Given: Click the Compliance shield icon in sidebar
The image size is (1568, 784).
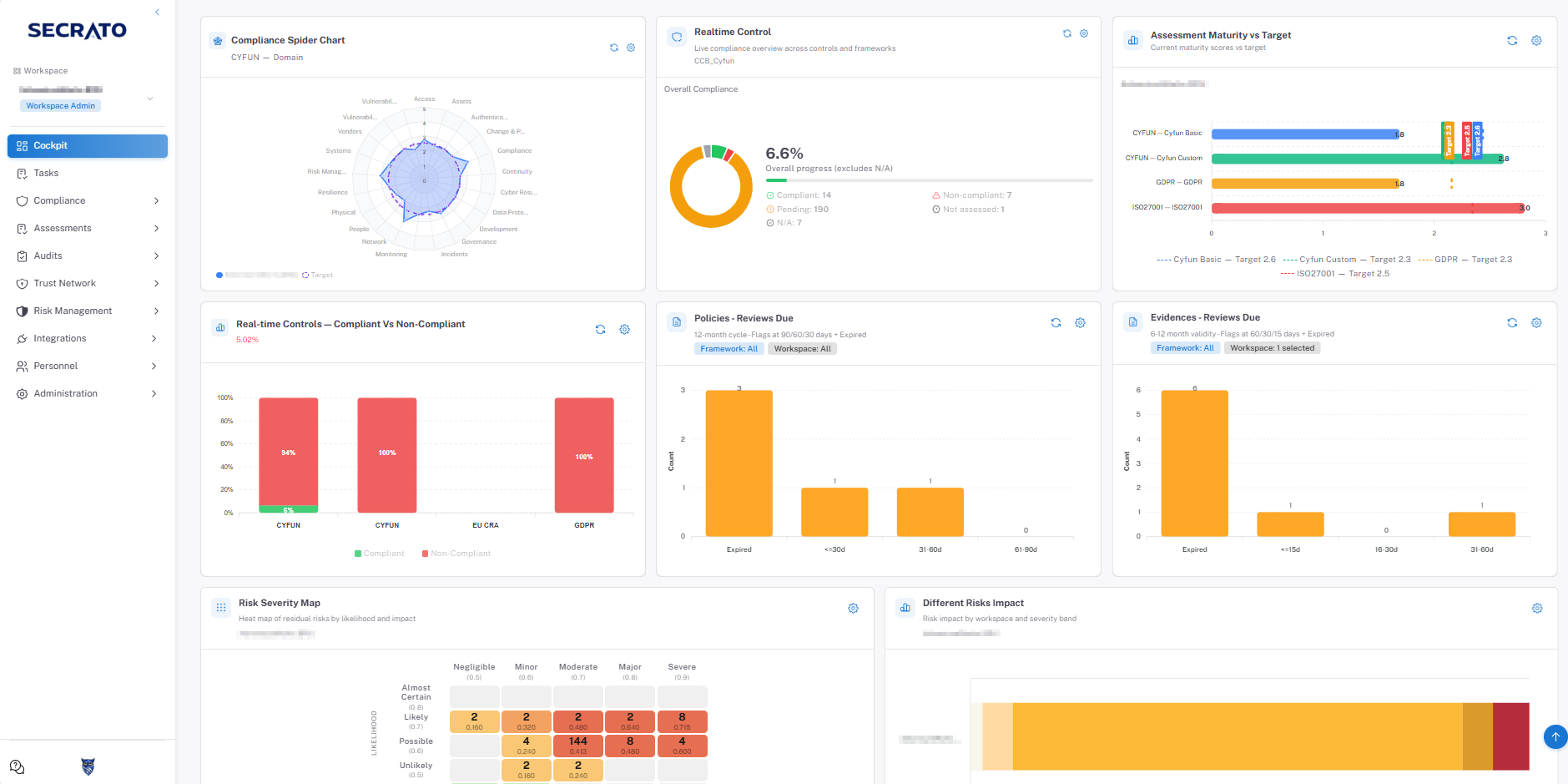Looking at the screenshot, I should coord(23,201).
